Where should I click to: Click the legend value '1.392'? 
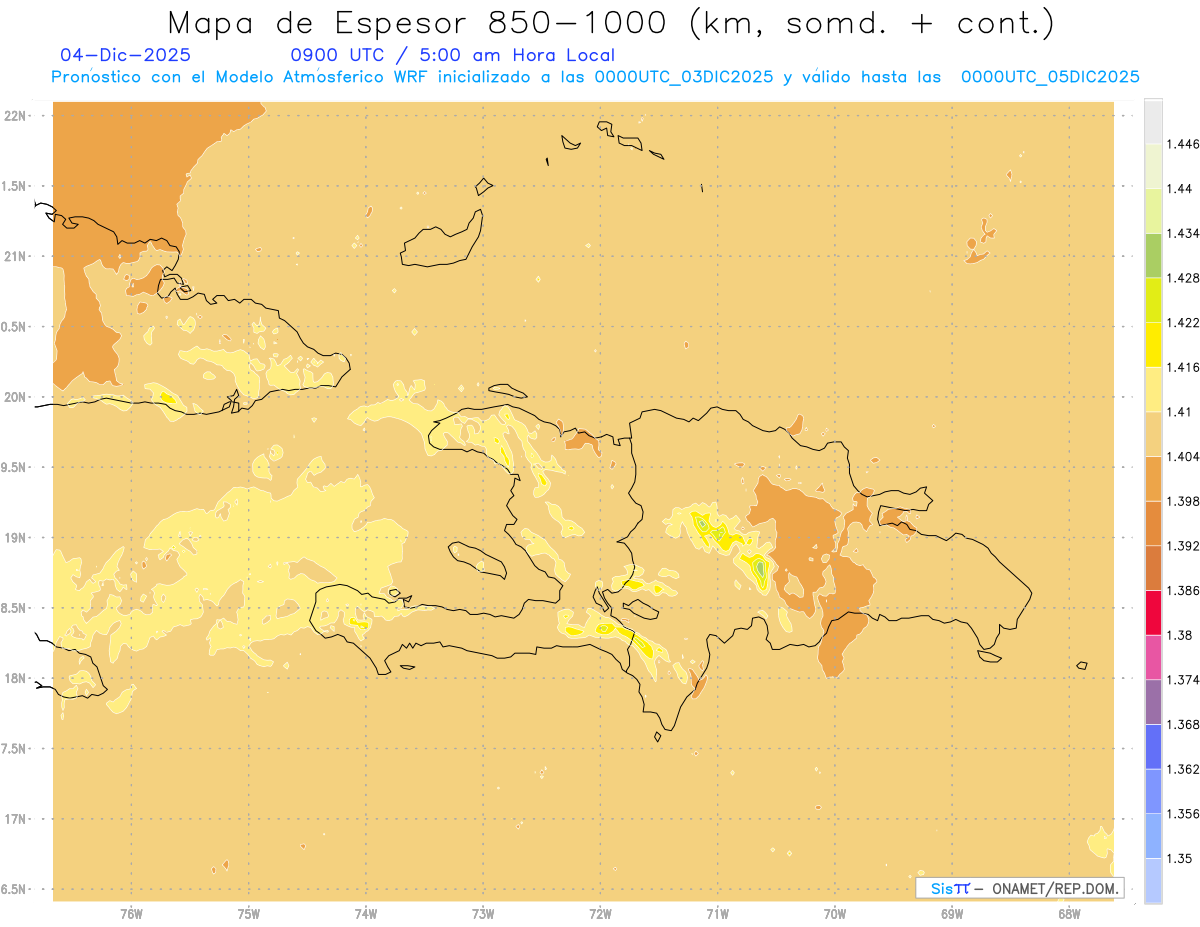pyautogui.click(x=1183, y=546)
